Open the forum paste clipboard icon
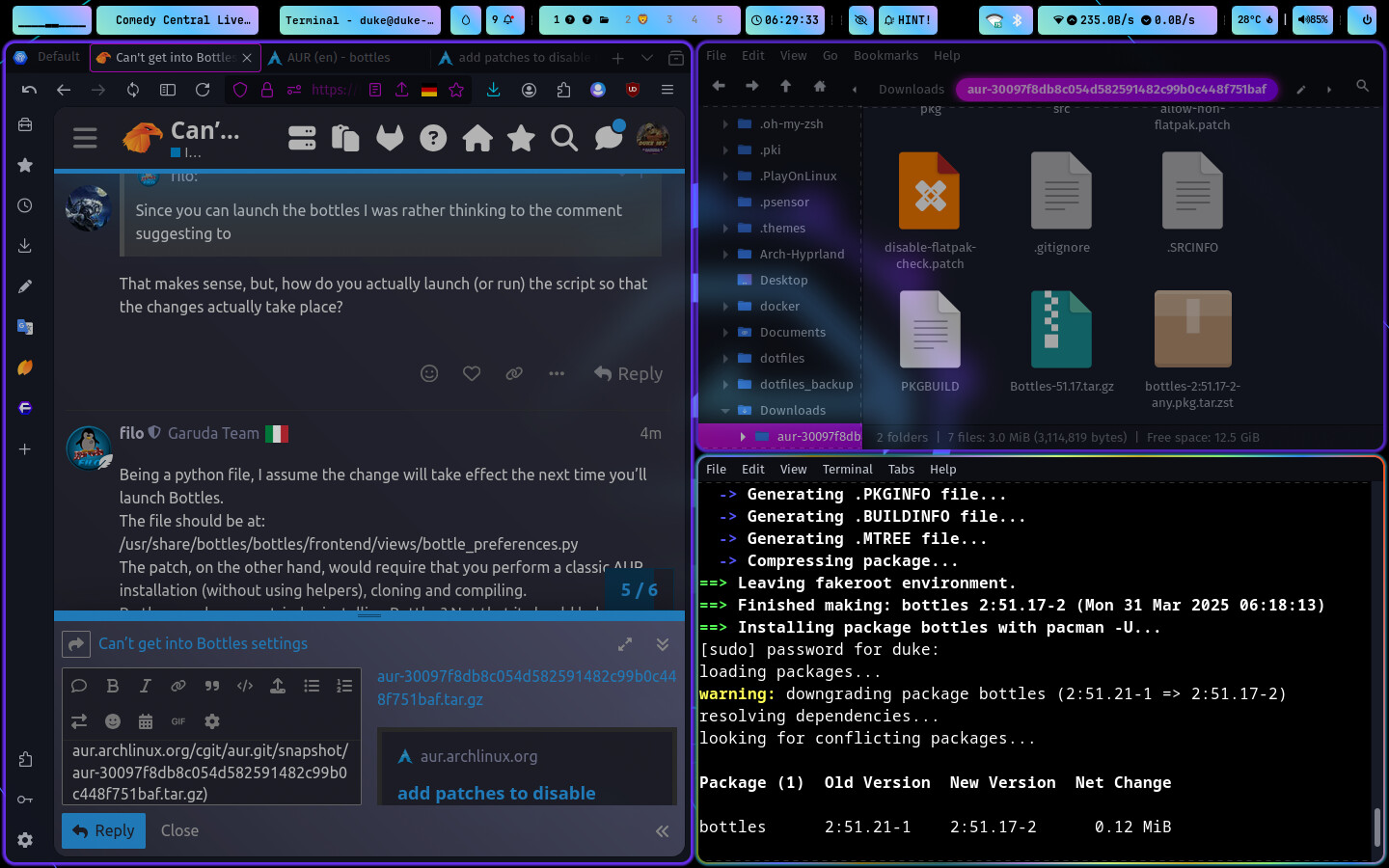This screenshot has height=868, width=1389. tap(345, 138)
